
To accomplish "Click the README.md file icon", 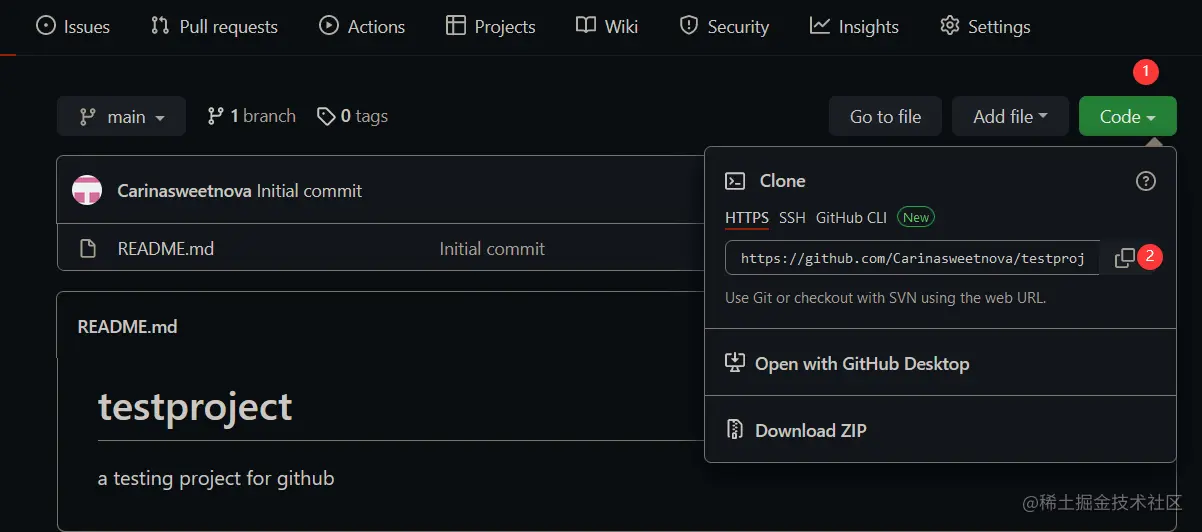I will click(88, 248).
